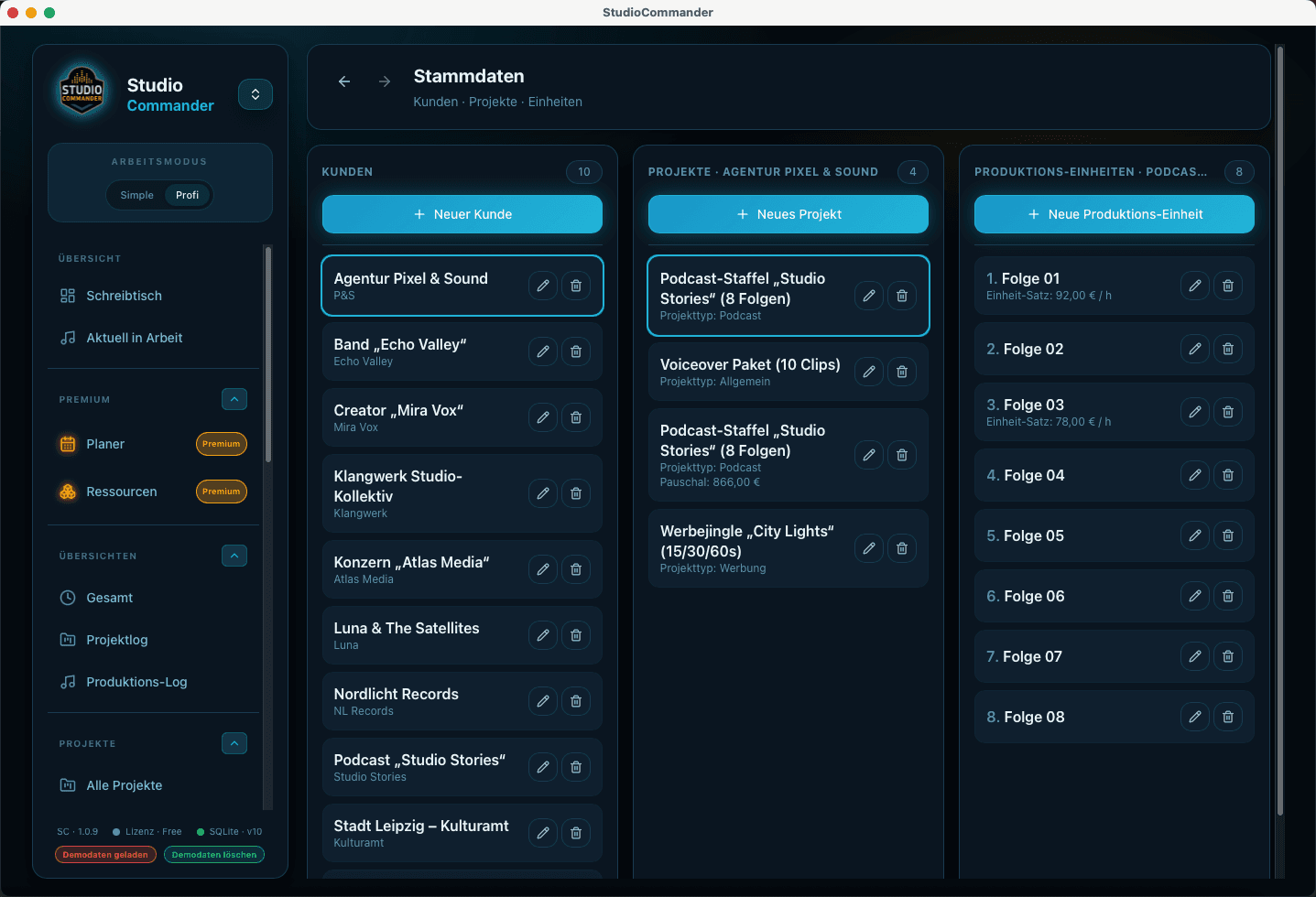The image size is (1316, 897).
Task: Click the Studio Commander logo
Action: pos(82,91)
